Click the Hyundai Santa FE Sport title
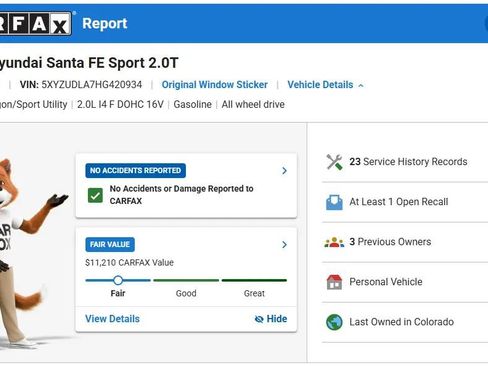 click(89, 63)
